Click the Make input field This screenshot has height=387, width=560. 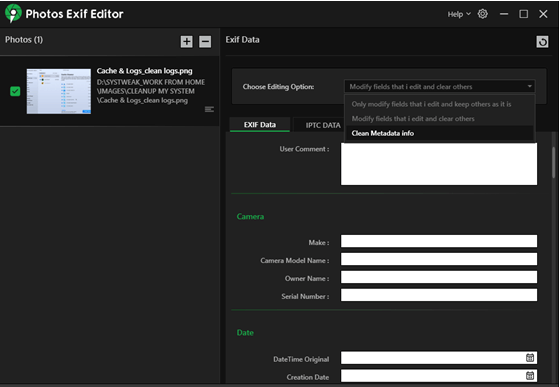439,241
